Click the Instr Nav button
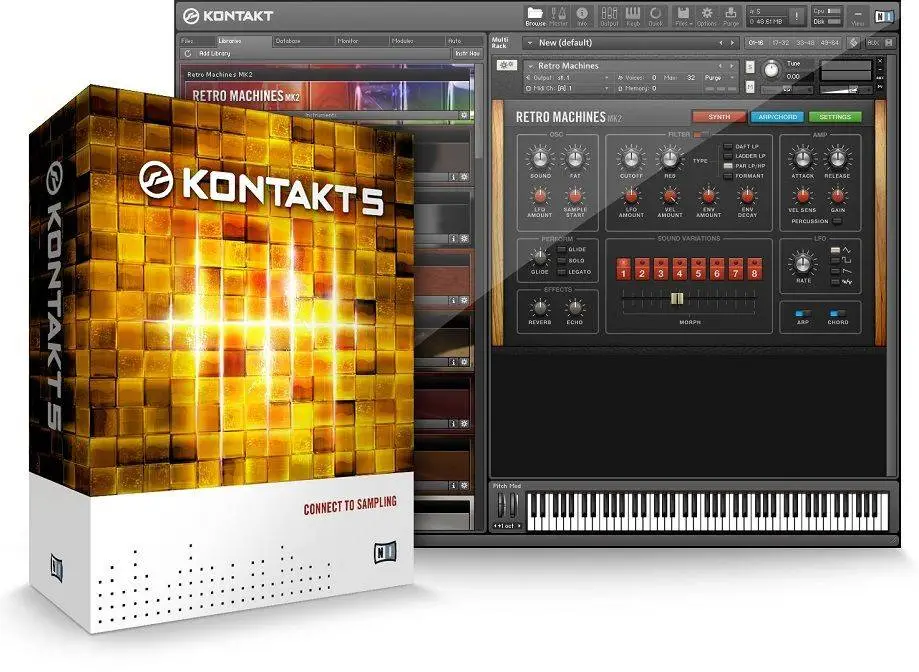This screenshot has height=672, width=919. tap(467, 53)
